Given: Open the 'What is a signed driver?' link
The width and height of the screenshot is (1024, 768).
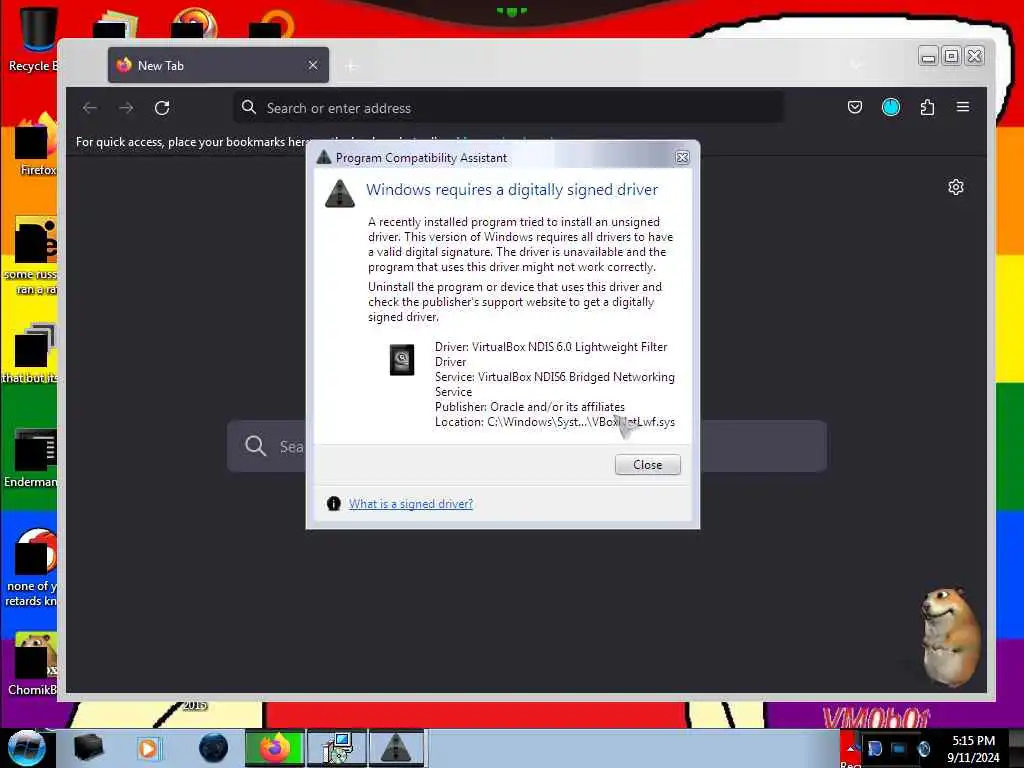Looking at the screenshot, I should coord(411,504).
